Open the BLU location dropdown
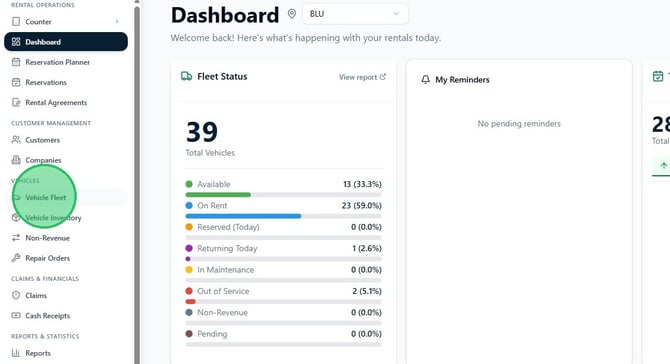The image size is (670, 364). [355, 14]
